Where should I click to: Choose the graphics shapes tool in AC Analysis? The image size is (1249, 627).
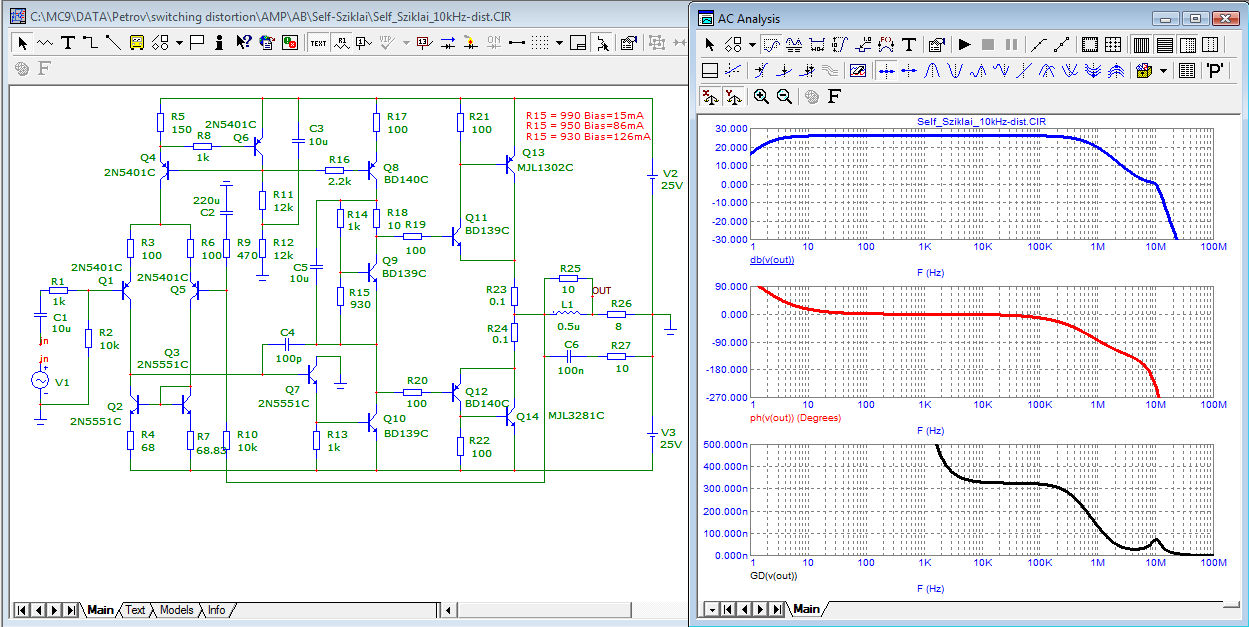(x=734, y=45)
